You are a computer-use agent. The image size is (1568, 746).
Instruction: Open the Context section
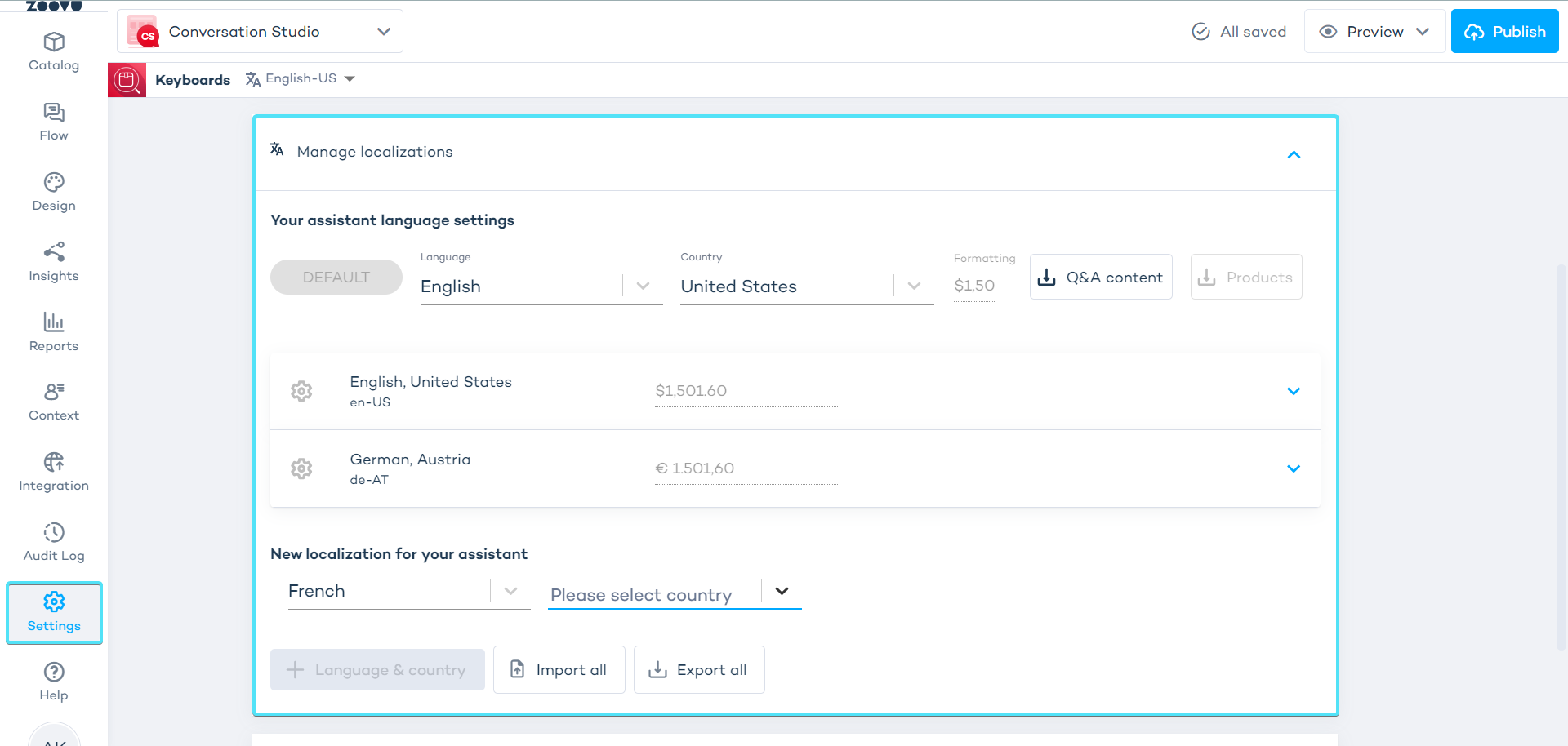click(x=54, y=402)
